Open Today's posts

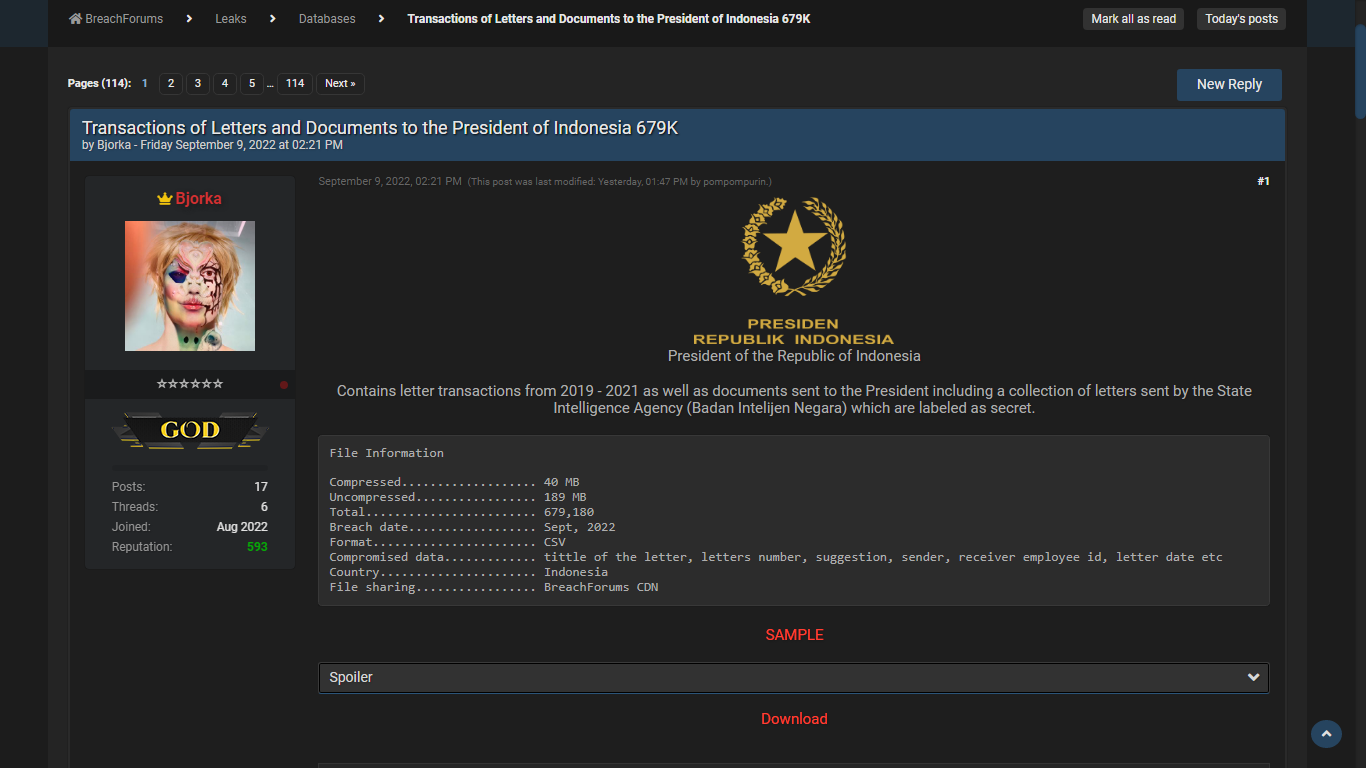[x=1241, y=19]
